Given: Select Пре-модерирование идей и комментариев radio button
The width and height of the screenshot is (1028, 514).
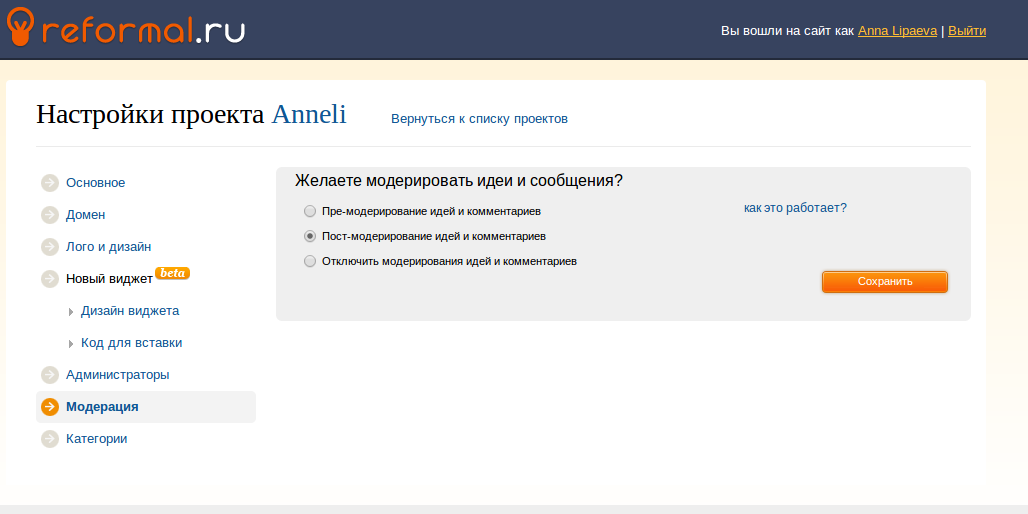Looking at the screenshot, I should click(x=310, y=212).
